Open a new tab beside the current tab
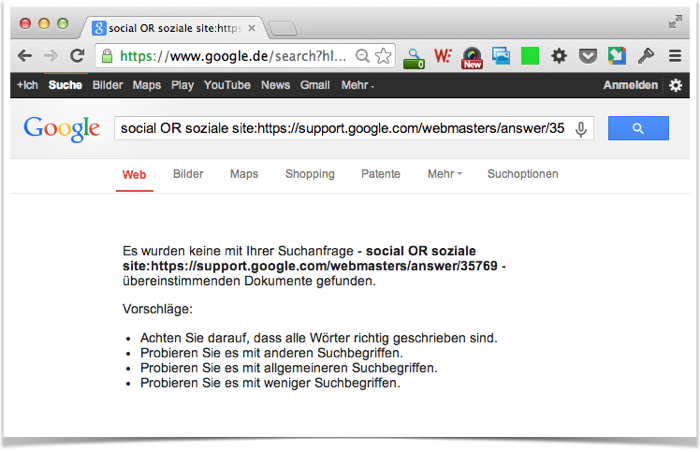 tap(283, 28)
